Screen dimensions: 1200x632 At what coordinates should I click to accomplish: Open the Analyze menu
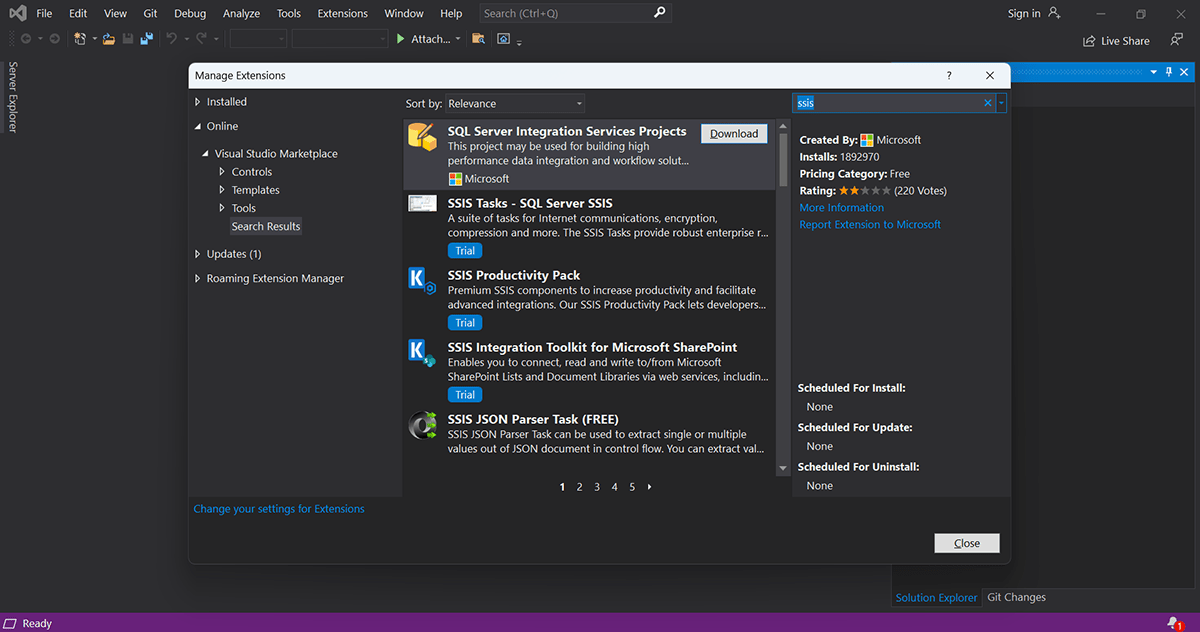click(241, 14)
